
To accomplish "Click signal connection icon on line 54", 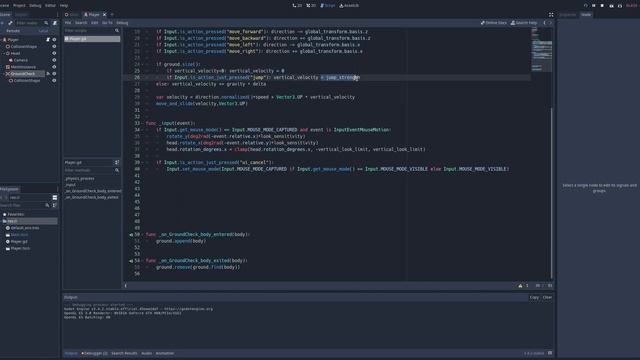I will [131, 261].
